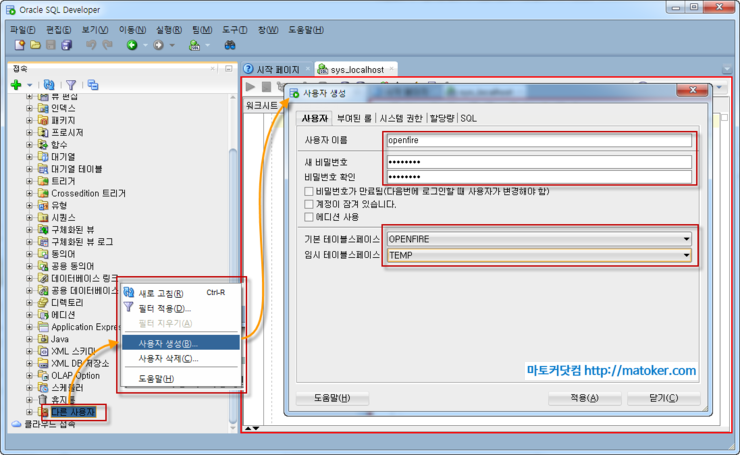The height and width of the screenshot is (455, 740).
Task: Expand the 유형 tree node
Action: pyautogui.click(x=29, y=205)
